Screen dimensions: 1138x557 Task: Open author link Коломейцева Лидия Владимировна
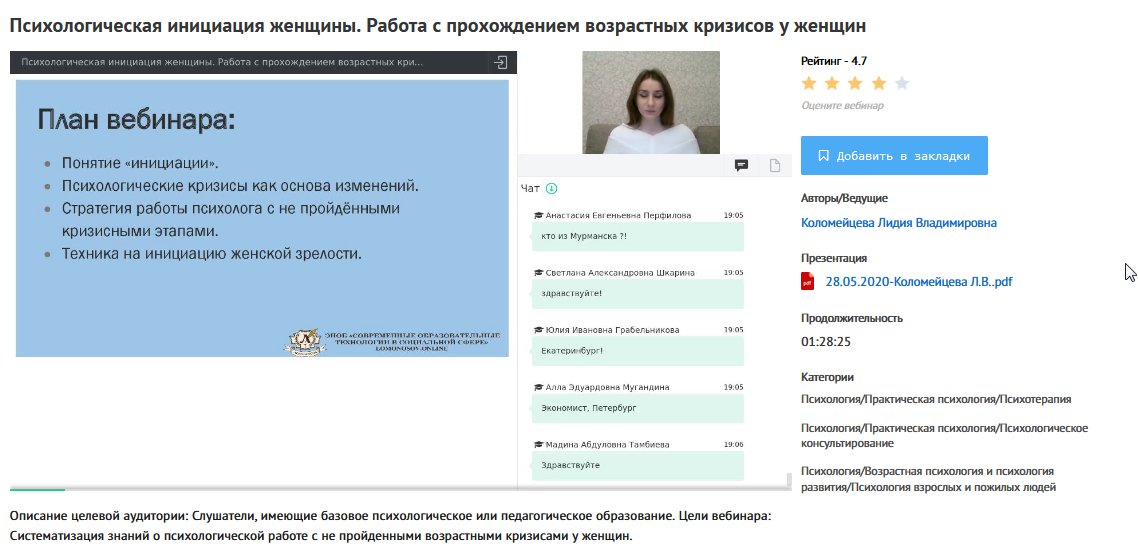pyautogui.click(x=898, y=223)
